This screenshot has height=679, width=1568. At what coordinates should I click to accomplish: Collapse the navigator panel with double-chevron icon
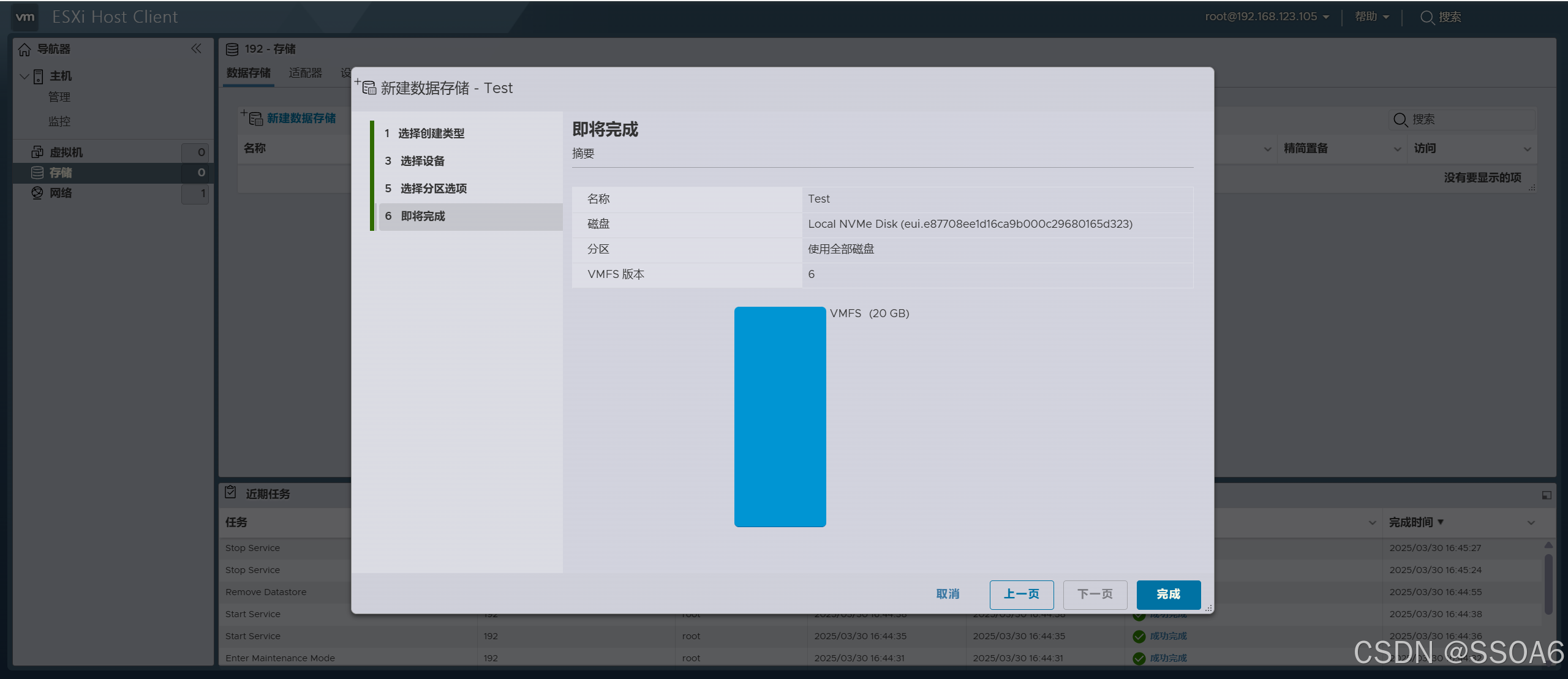tap(196, 48)
